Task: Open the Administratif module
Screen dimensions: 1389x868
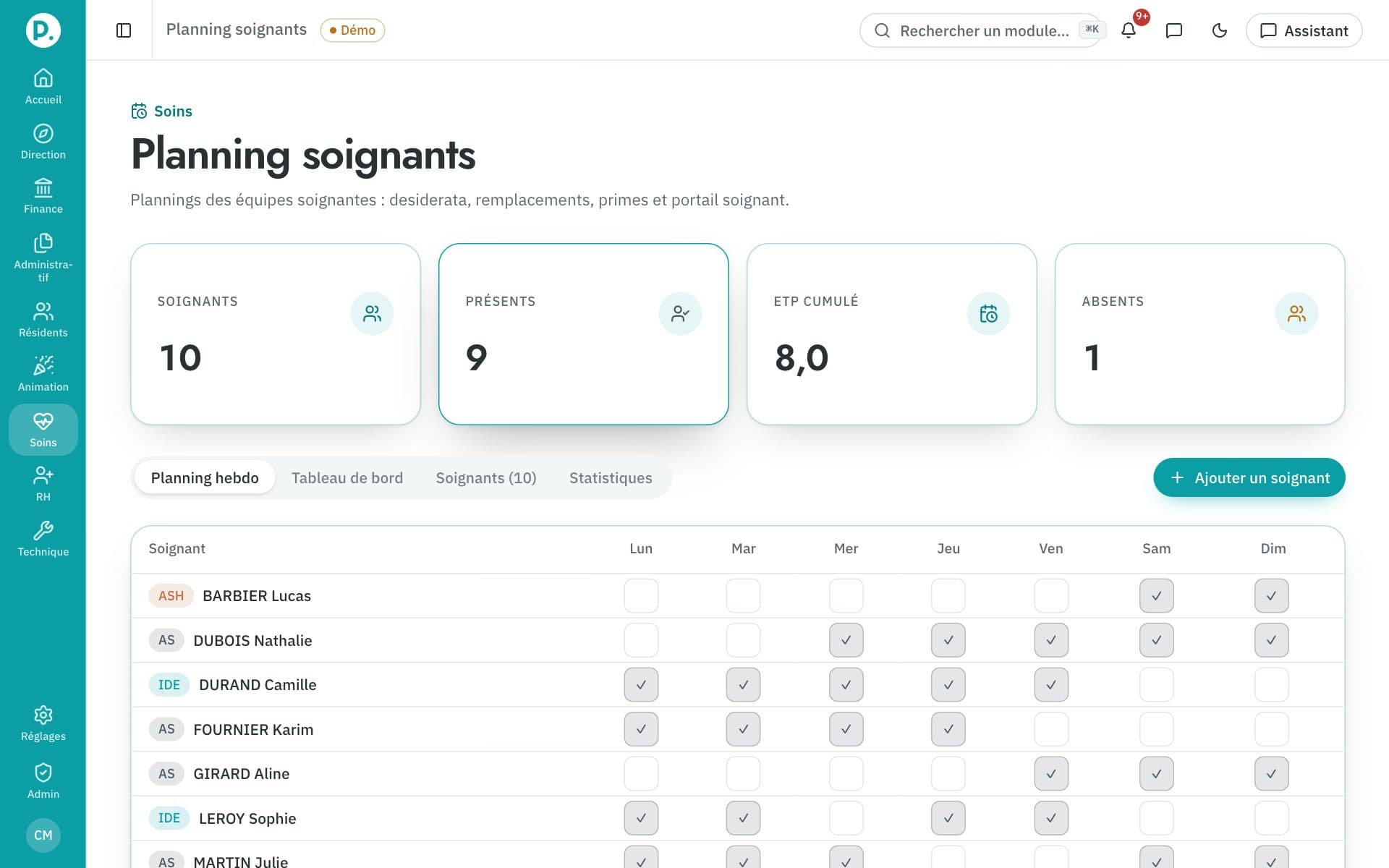Action: pos(43,258)
